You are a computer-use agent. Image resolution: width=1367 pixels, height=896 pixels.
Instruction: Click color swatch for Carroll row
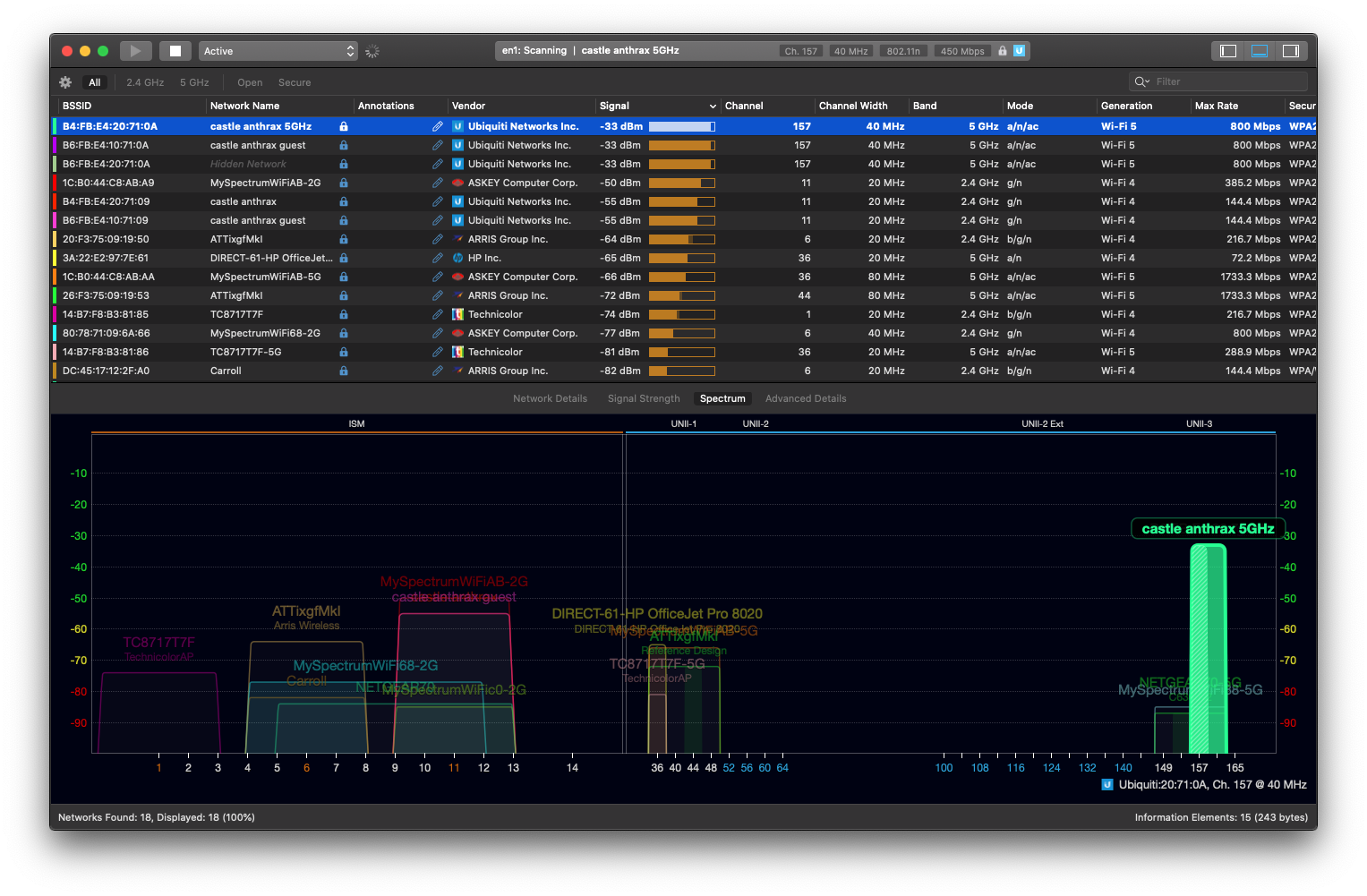(x=56, y=371)
